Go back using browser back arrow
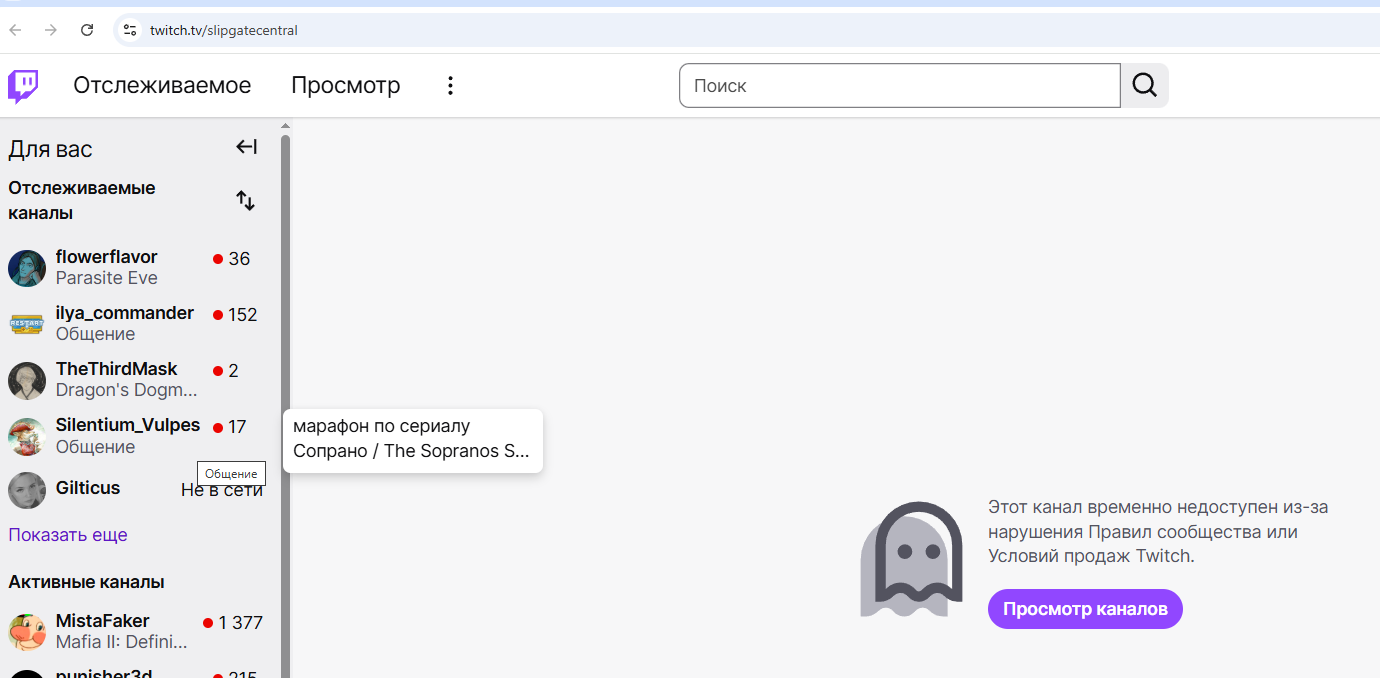This screenshot has height=678, width=1380. [15, 30]
